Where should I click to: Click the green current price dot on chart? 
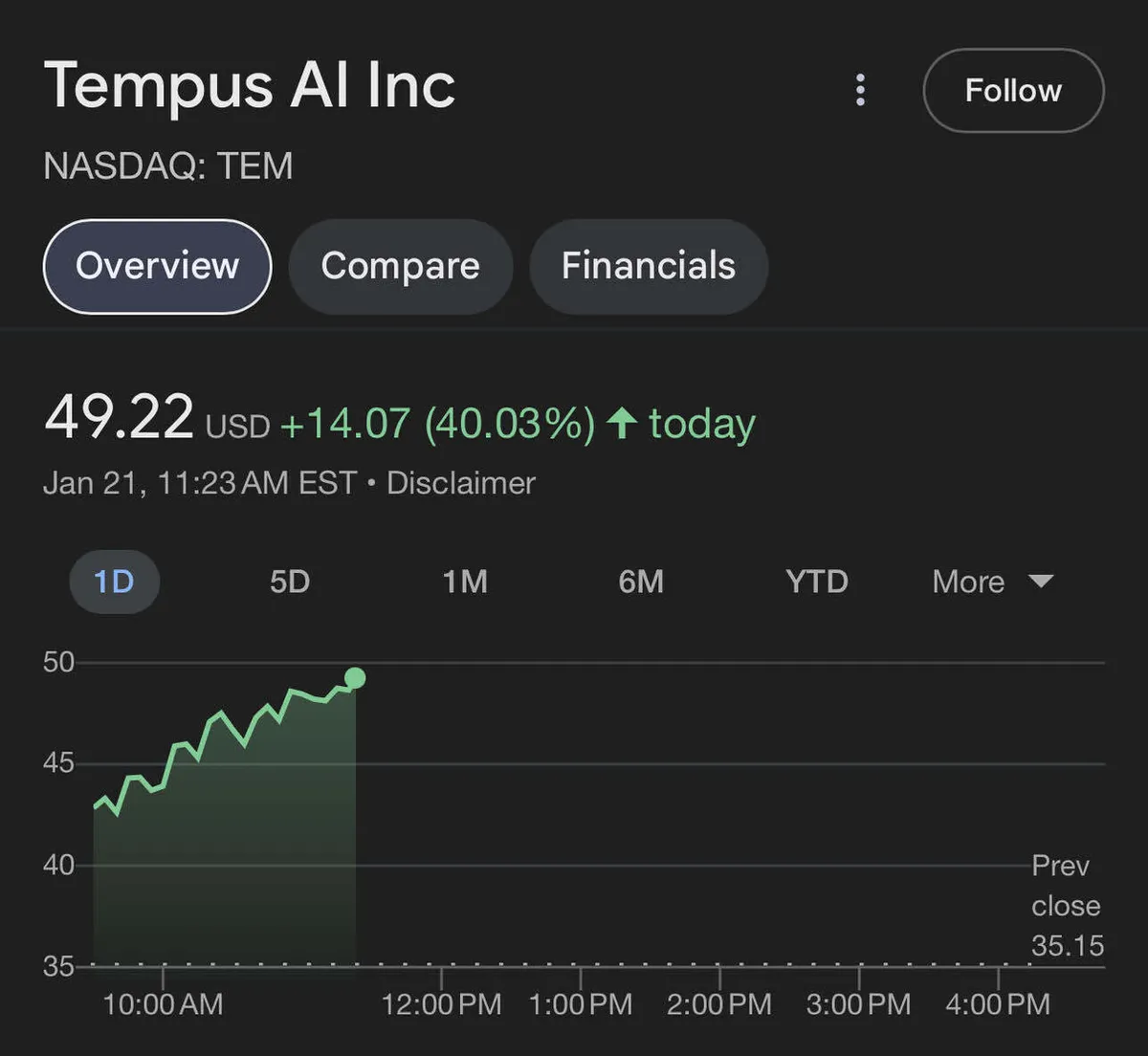(x=355, y=678)
